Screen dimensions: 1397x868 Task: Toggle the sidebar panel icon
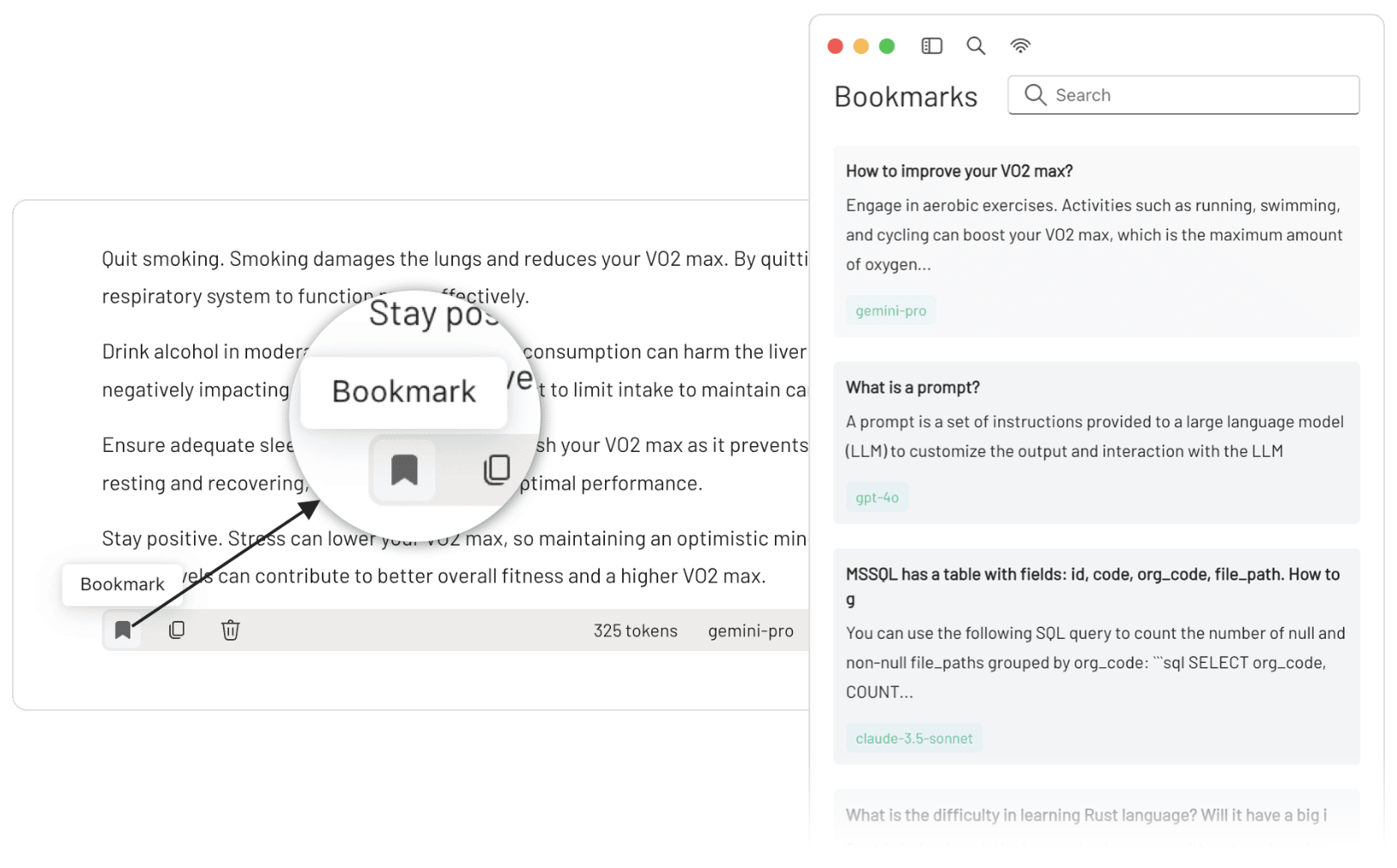(x=931, y=45)
